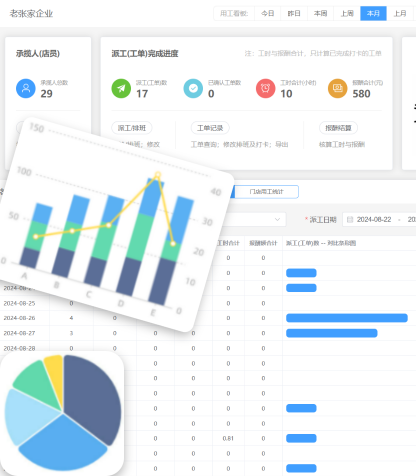Click the 报酬结算 button
This screenshot has width=416, height=476.
[x=338, y=128]
